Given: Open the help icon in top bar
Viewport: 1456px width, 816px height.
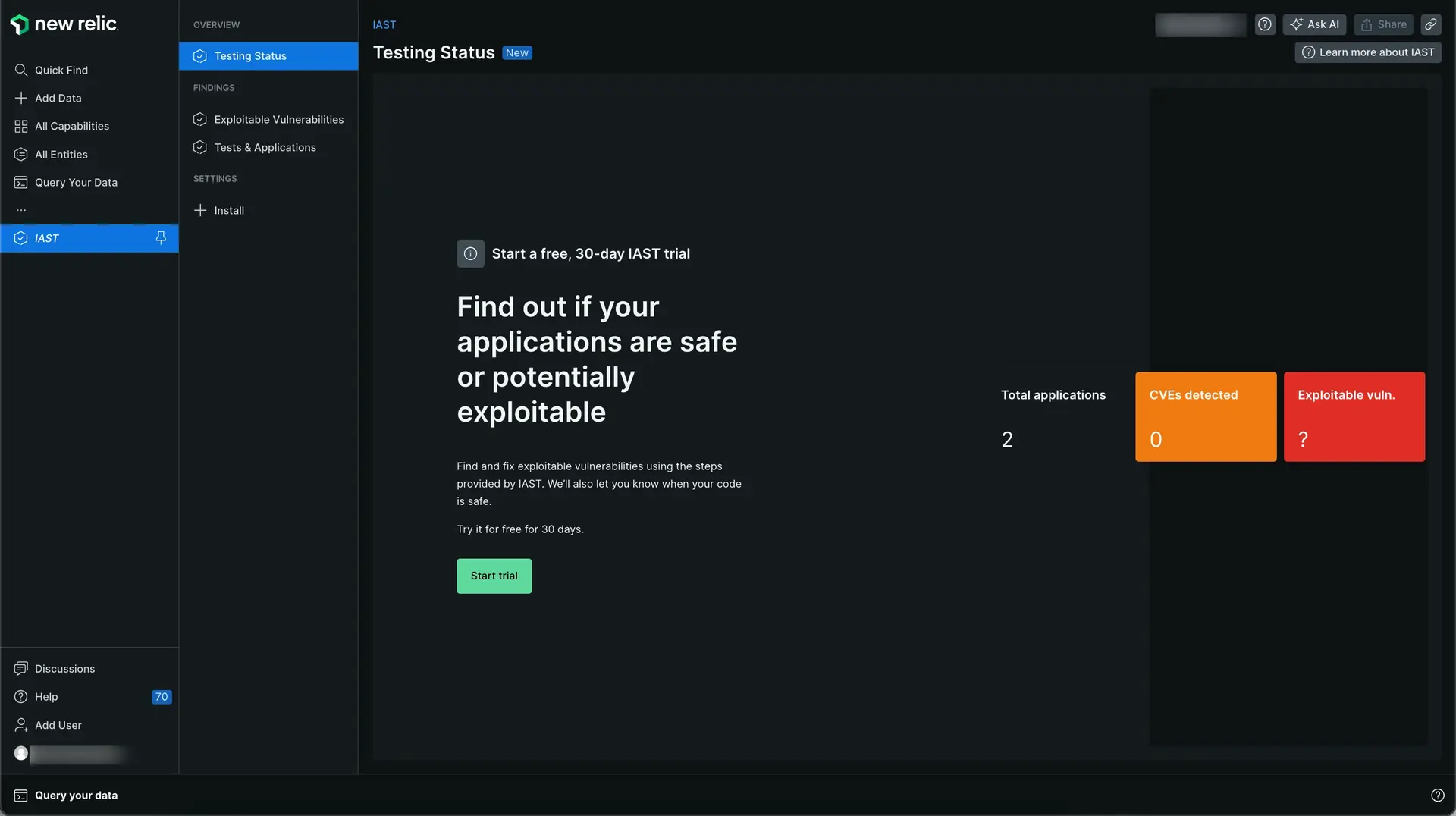Looking at the screenshot, I should coord(1264,24).
